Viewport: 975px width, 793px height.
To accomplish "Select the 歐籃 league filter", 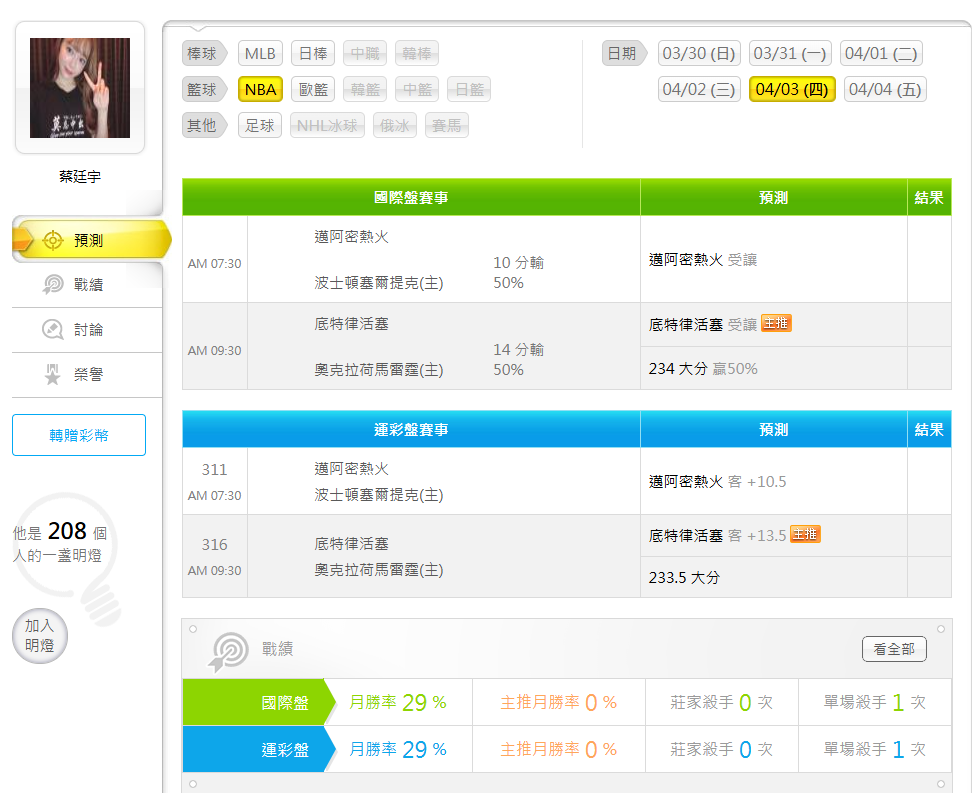I will (313, 90).
